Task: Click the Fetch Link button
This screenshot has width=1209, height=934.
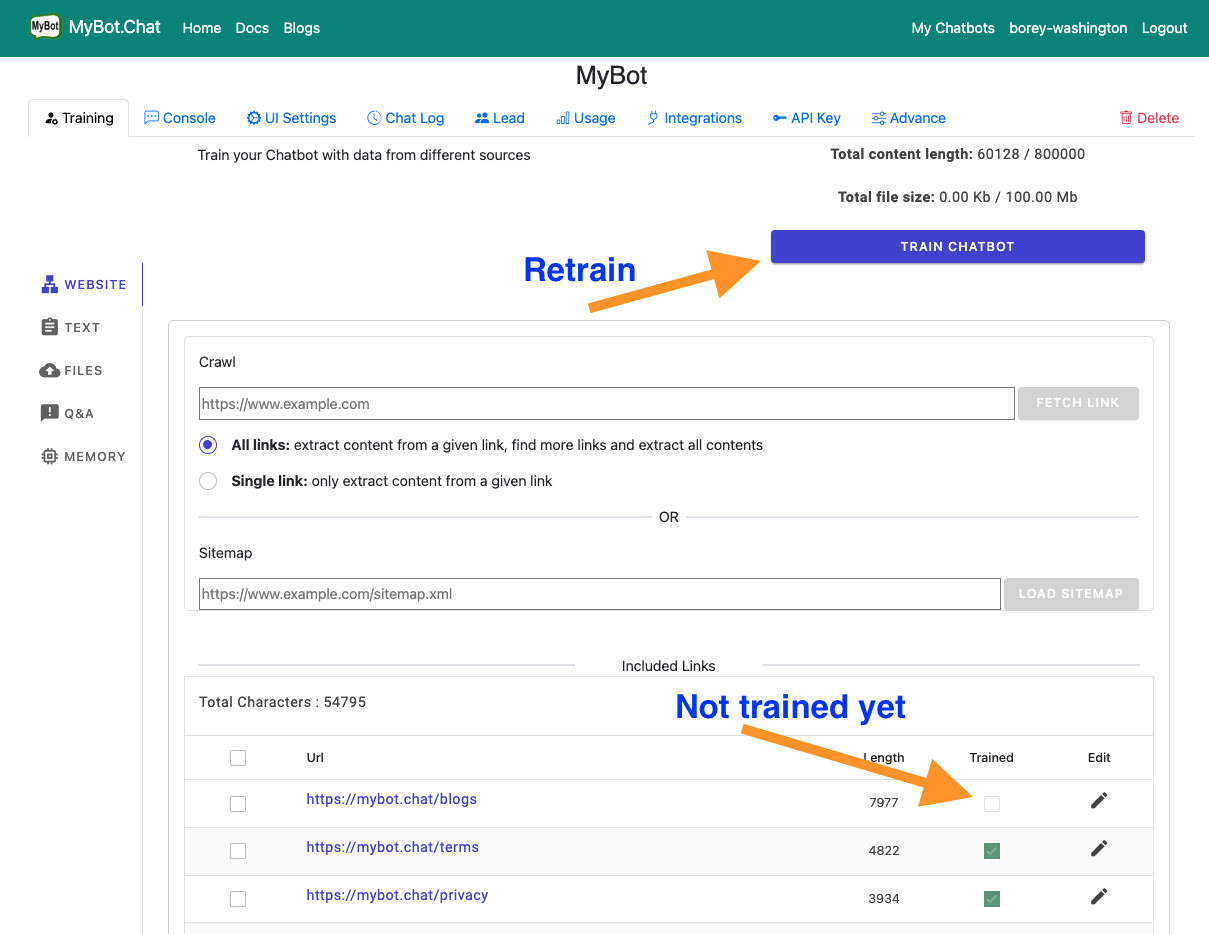Action: (1078, 403)
